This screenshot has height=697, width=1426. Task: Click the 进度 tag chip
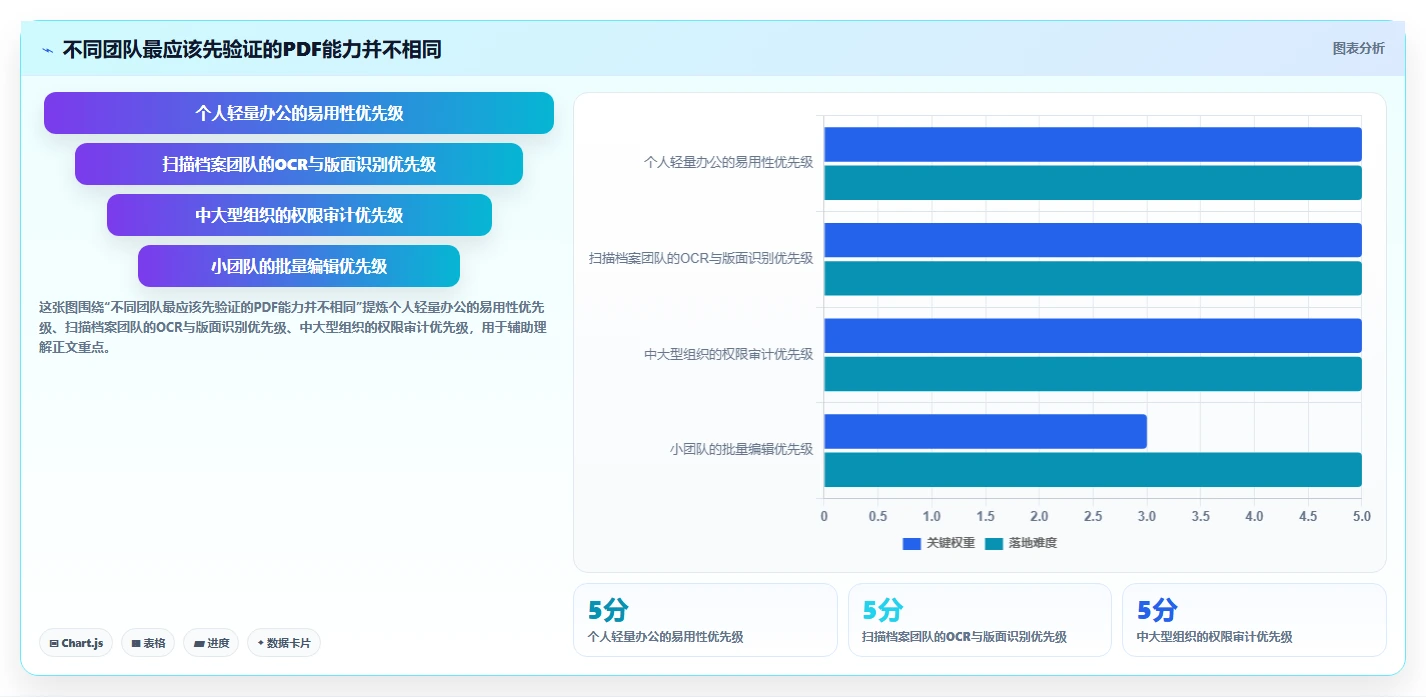[211, 643]
